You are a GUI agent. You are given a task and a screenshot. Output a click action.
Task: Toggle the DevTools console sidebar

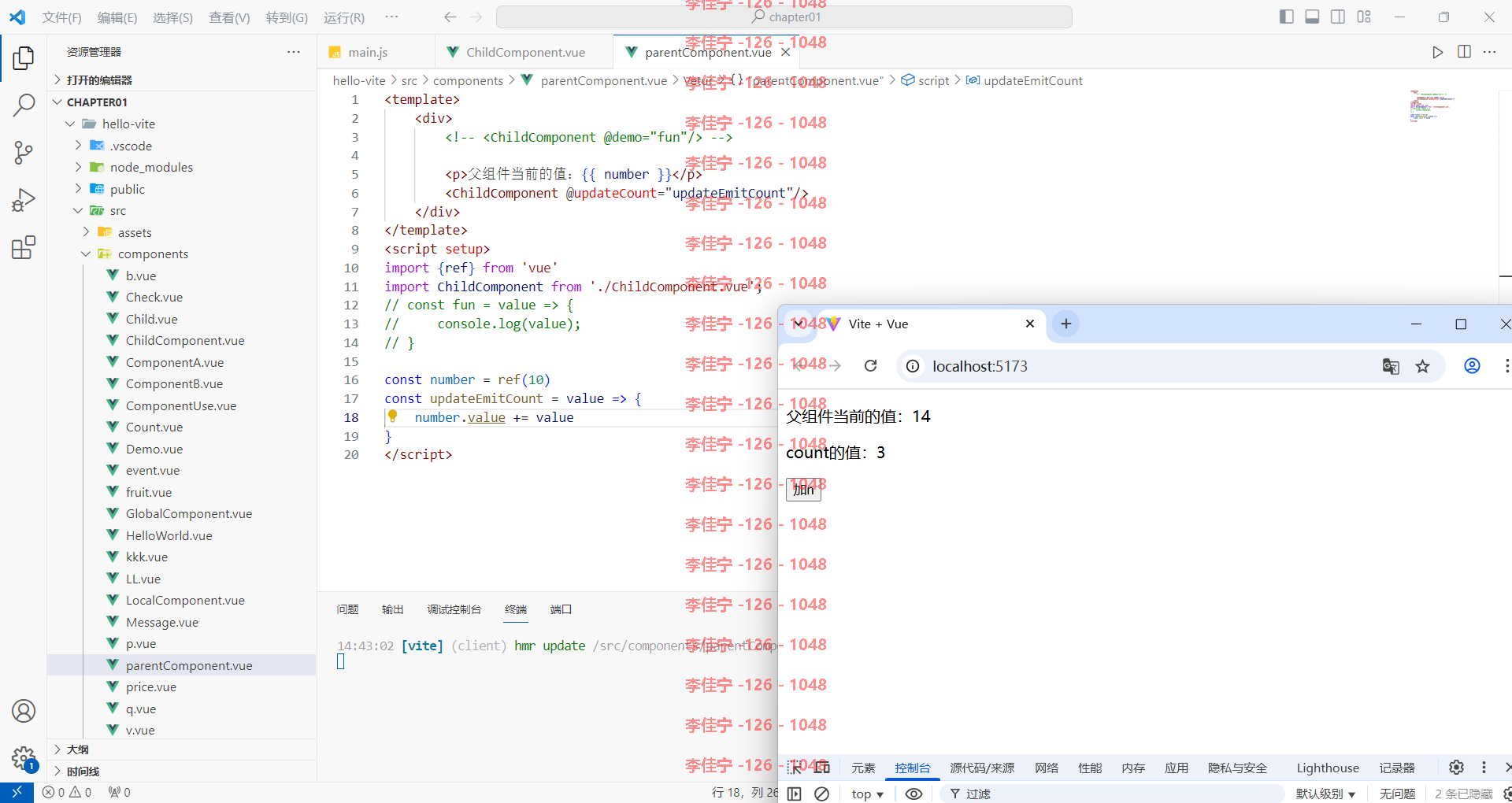[x=794, y=794]
